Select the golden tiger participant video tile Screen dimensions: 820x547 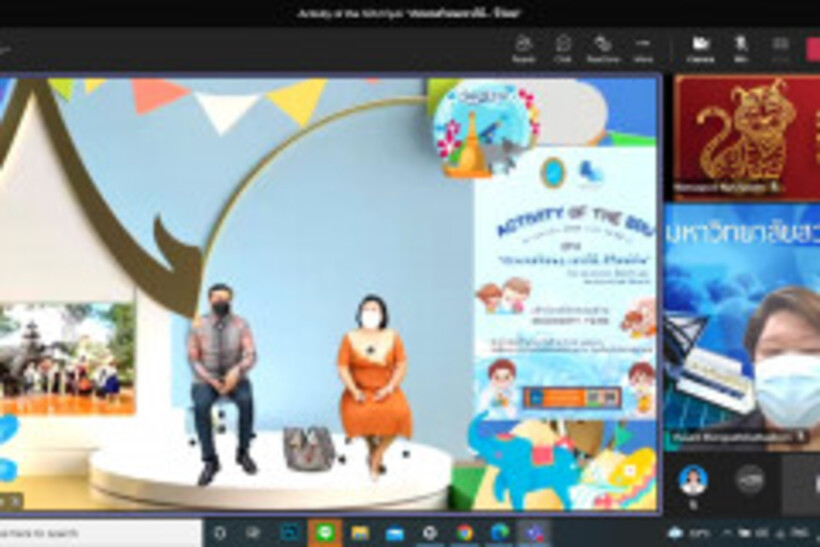(x=746, y=136)
